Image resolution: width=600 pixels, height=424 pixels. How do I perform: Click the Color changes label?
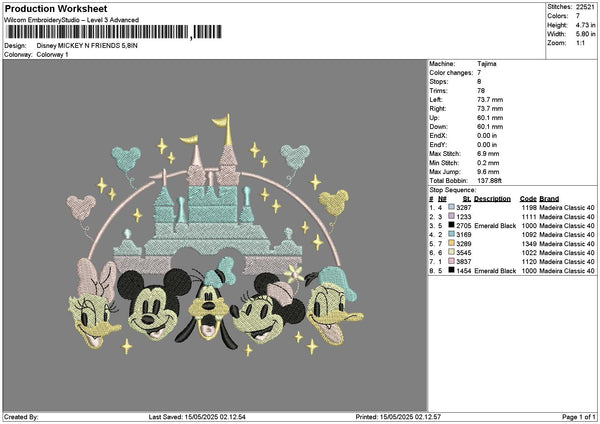tap(451, 73)
